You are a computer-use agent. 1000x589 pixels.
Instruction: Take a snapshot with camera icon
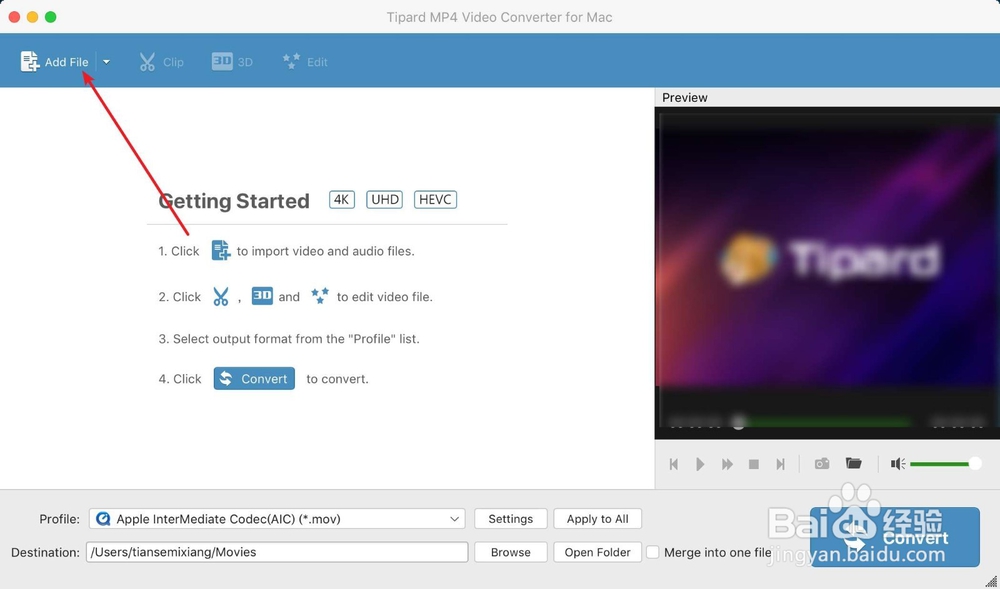click(x=822, y=463)
